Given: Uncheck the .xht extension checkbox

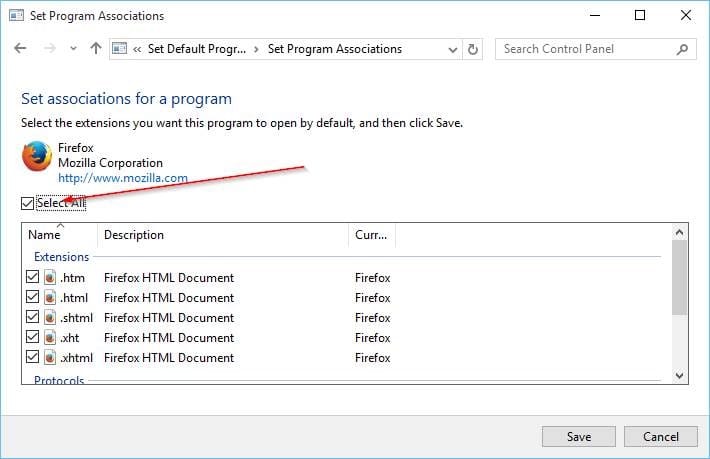Looking at the screenshot, I should point(32,336).
